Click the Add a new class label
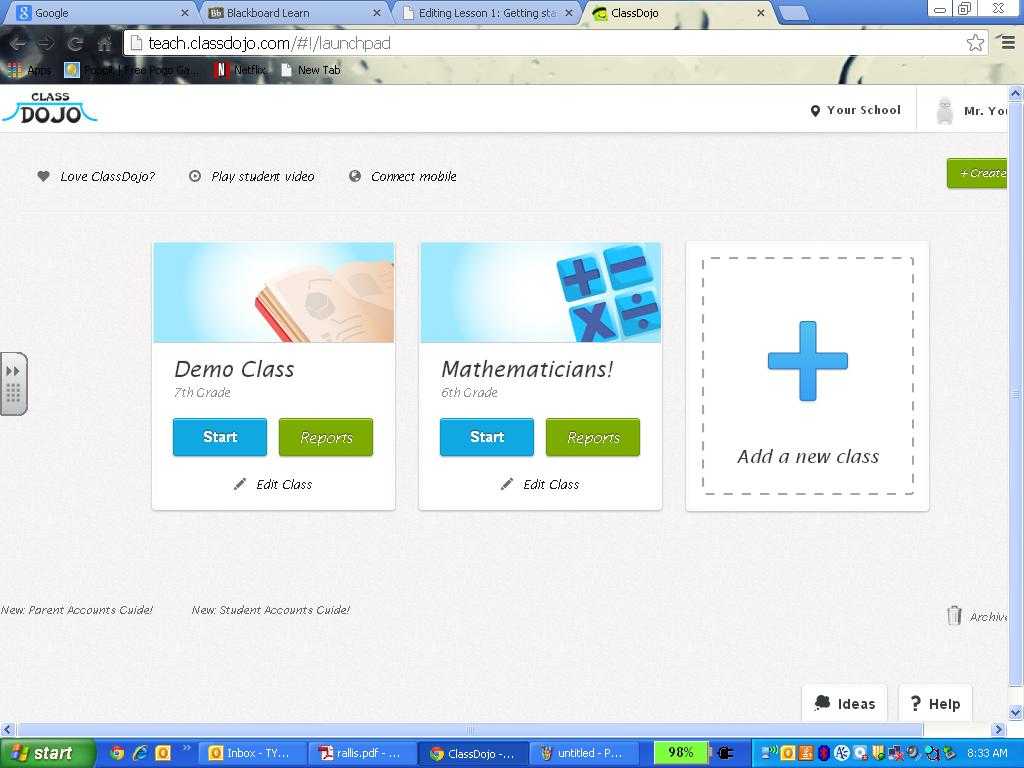 (808, 456)
